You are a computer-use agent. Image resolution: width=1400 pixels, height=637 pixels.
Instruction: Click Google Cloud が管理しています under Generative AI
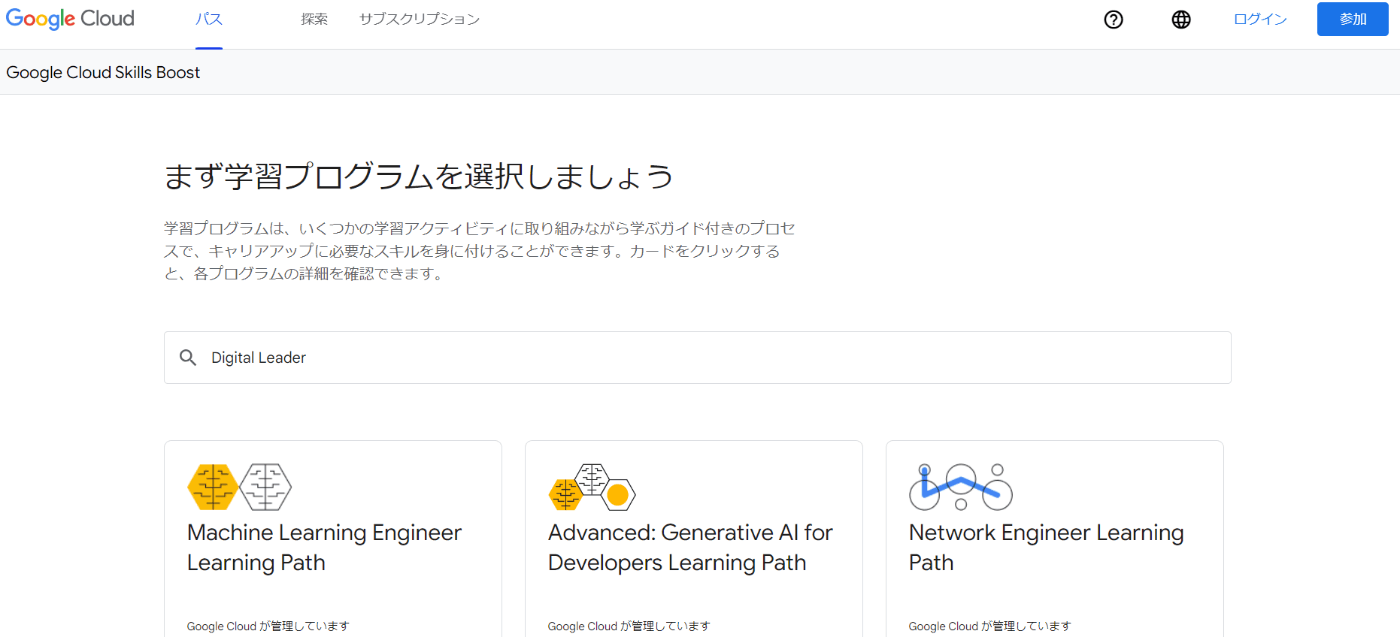[x=629, y=626]
